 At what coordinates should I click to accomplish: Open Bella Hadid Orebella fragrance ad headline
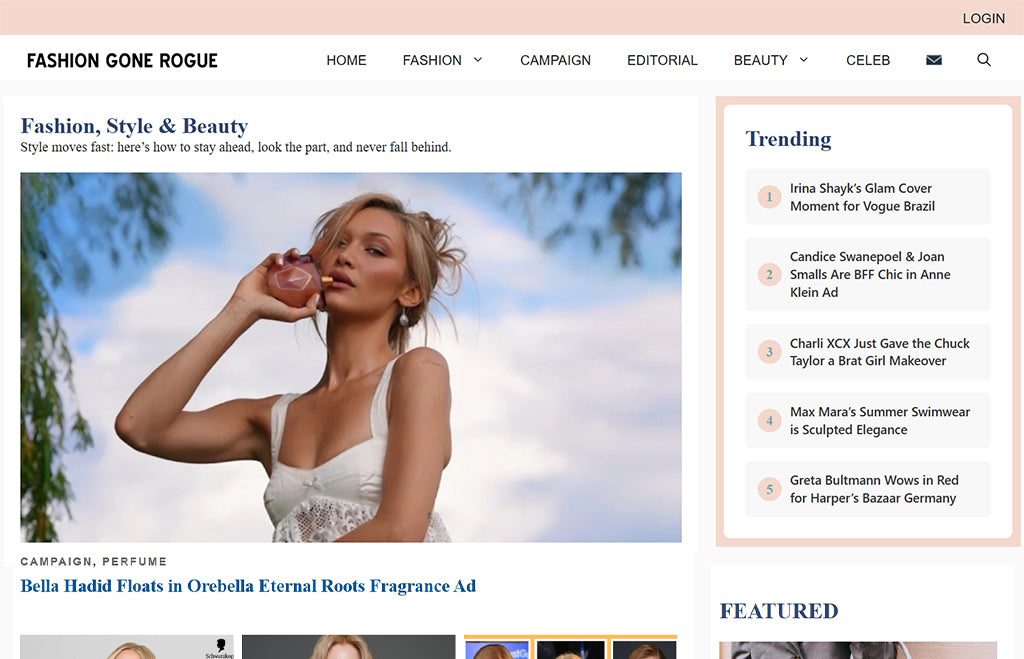coord(248,586)
